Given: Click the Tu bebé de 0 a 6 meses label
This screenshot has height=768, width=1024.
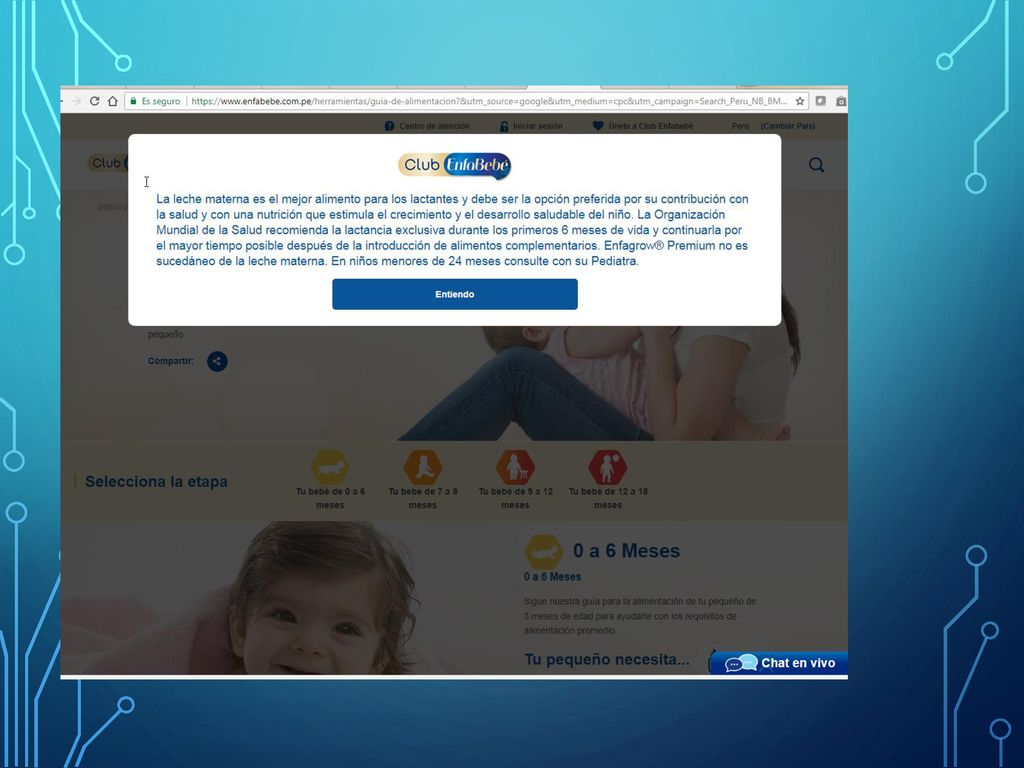Looking at the screenshot, I should pyautogui.click(x=330, y=498).
